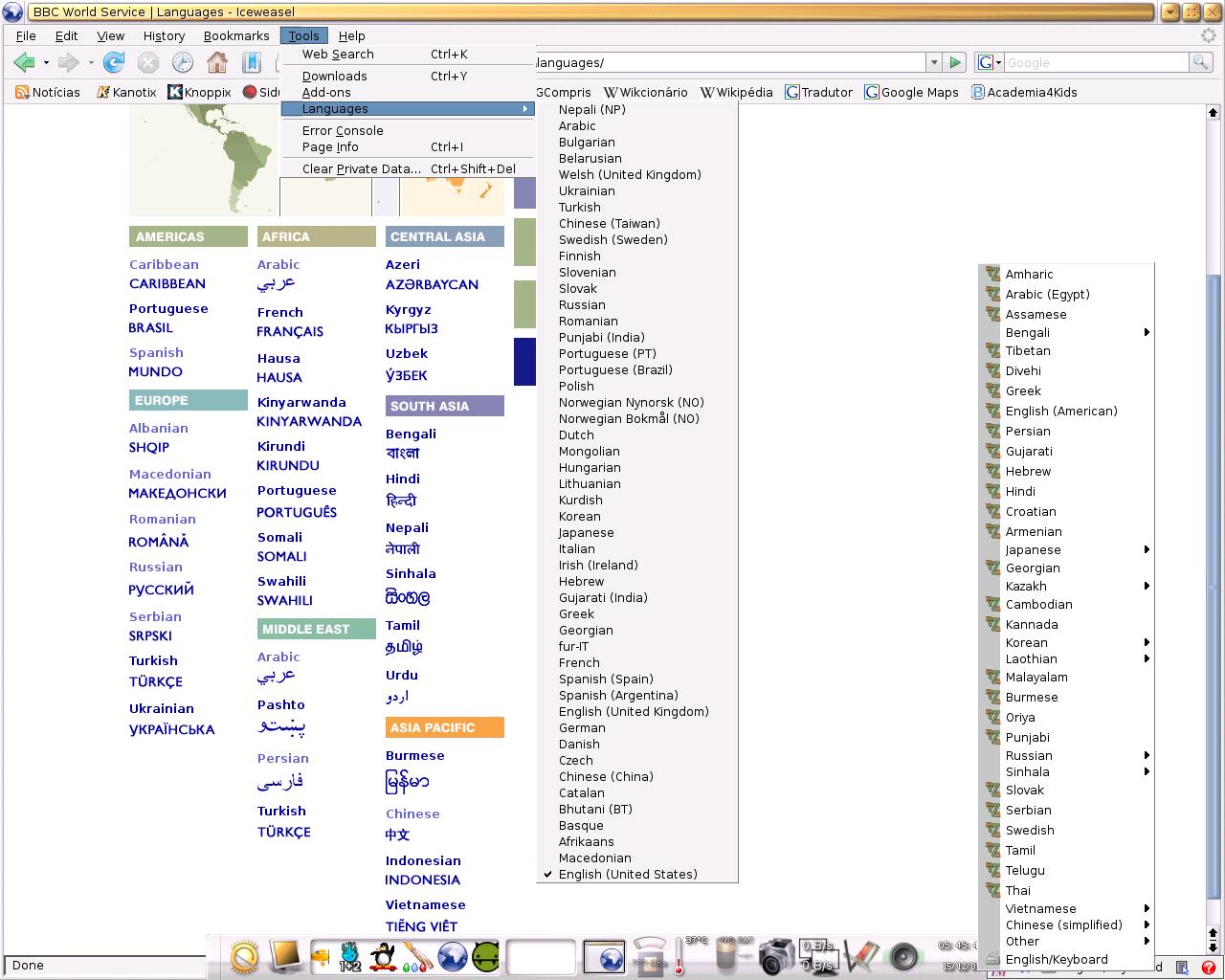Open the back-history dropdown arrow
The height and width of the screenshot is (980, 1225).
(x=46, y=63)
